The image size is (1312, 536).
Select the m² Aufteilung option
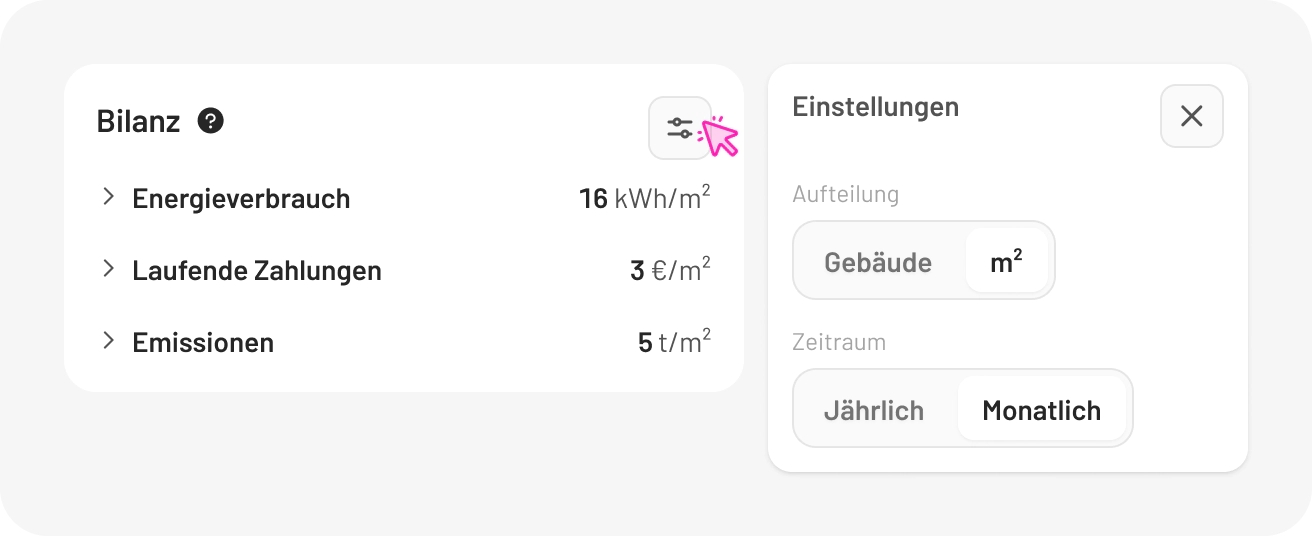click(x=1006, y=262)
